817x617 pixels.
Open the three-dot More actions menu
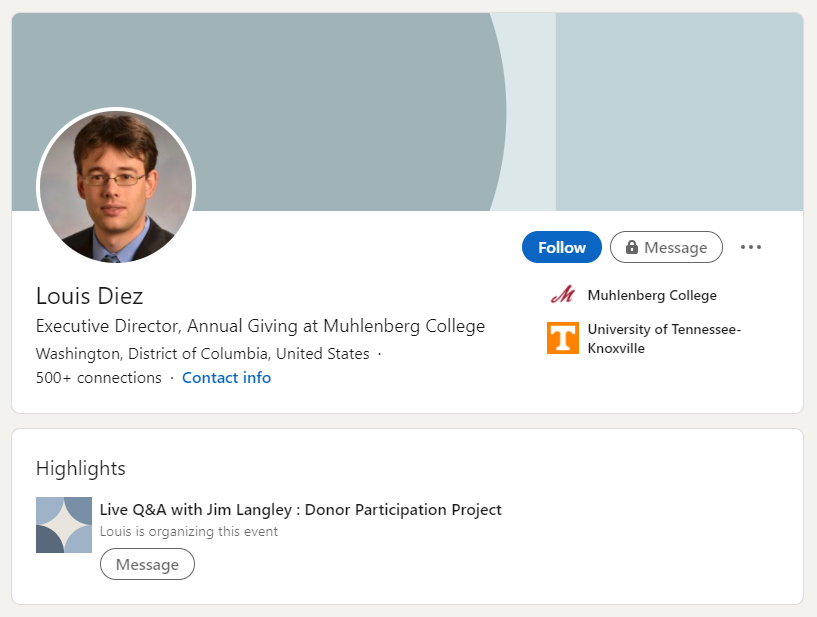tap(751, 247)
